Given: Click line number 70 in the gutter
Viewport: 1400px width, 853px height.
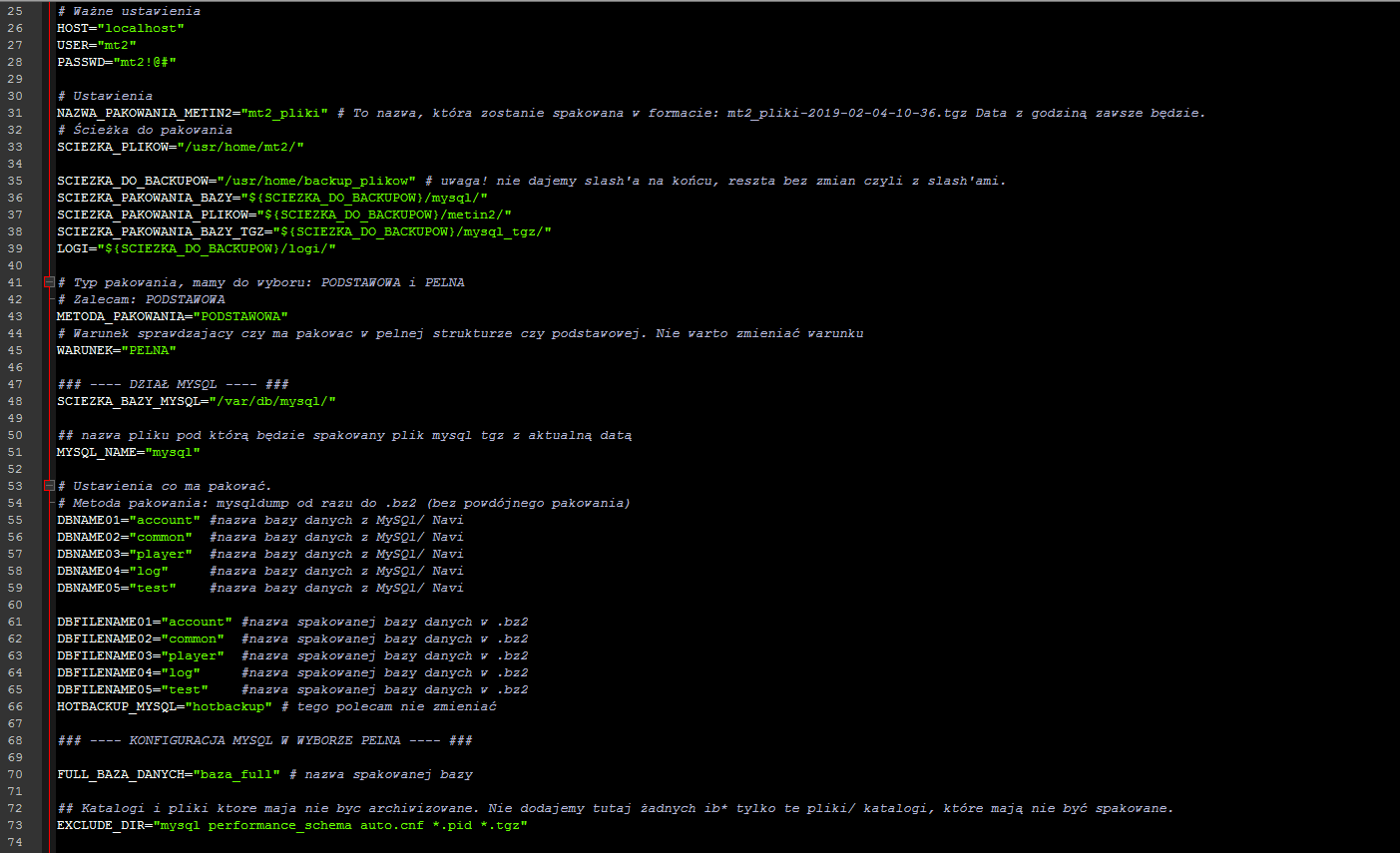Looking at the screenshot, I should (x=15, y=774).
